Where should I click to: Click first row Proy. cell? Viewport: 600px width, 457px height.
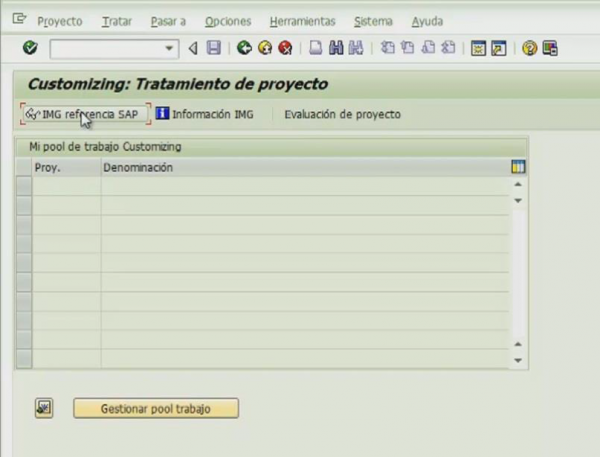pyautogui.click(x=67, y=186)
